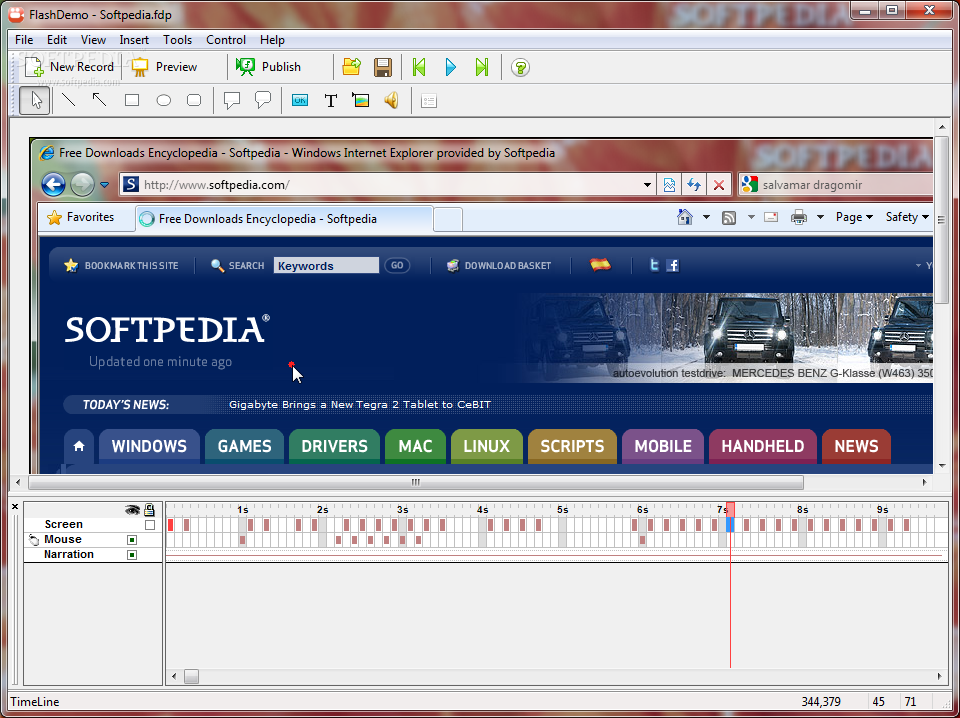Click the eye visibility column header
Screen dimensions: 960x718
132,509
